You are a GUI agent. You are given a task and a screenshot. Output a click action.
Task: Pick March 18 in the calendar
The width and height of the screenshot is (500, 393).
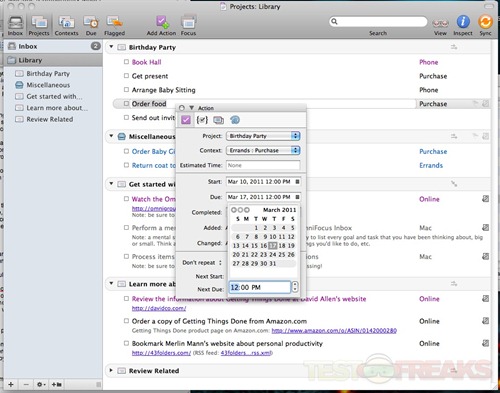282,246
